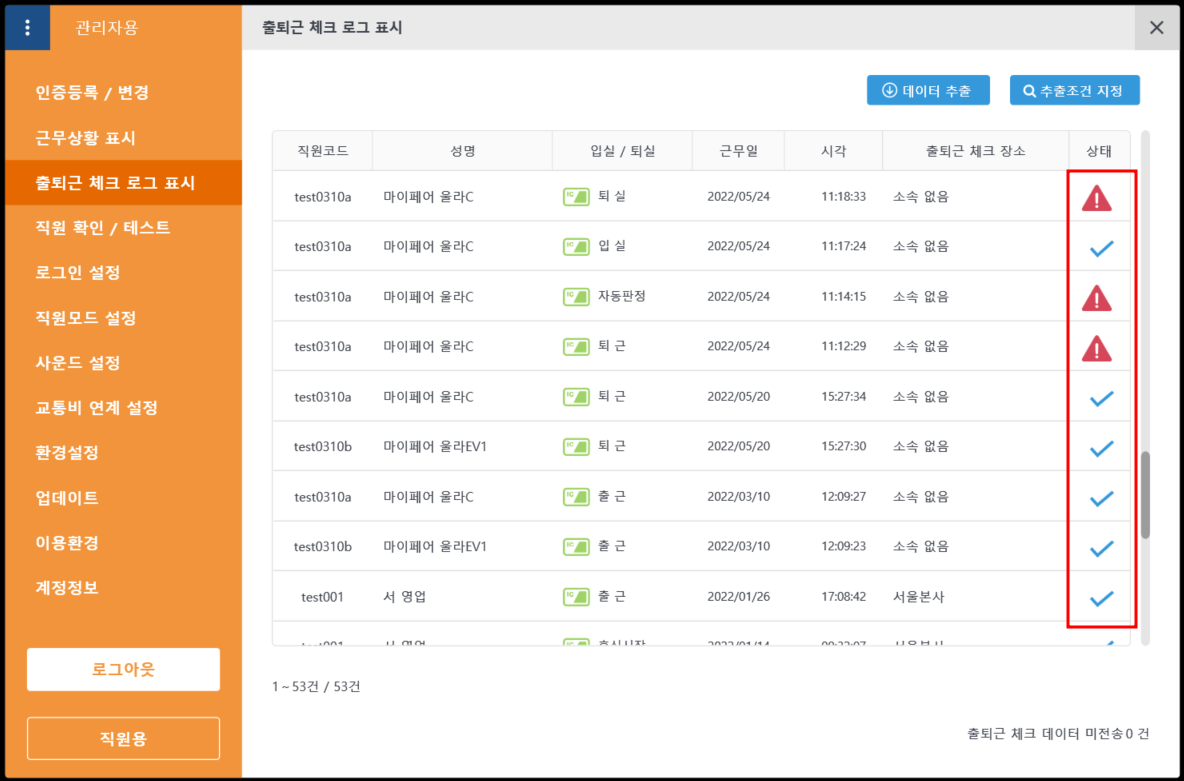Click the checkmark status for test001 row
The height and width of the screenshot is (781, 1184).
1101,598
